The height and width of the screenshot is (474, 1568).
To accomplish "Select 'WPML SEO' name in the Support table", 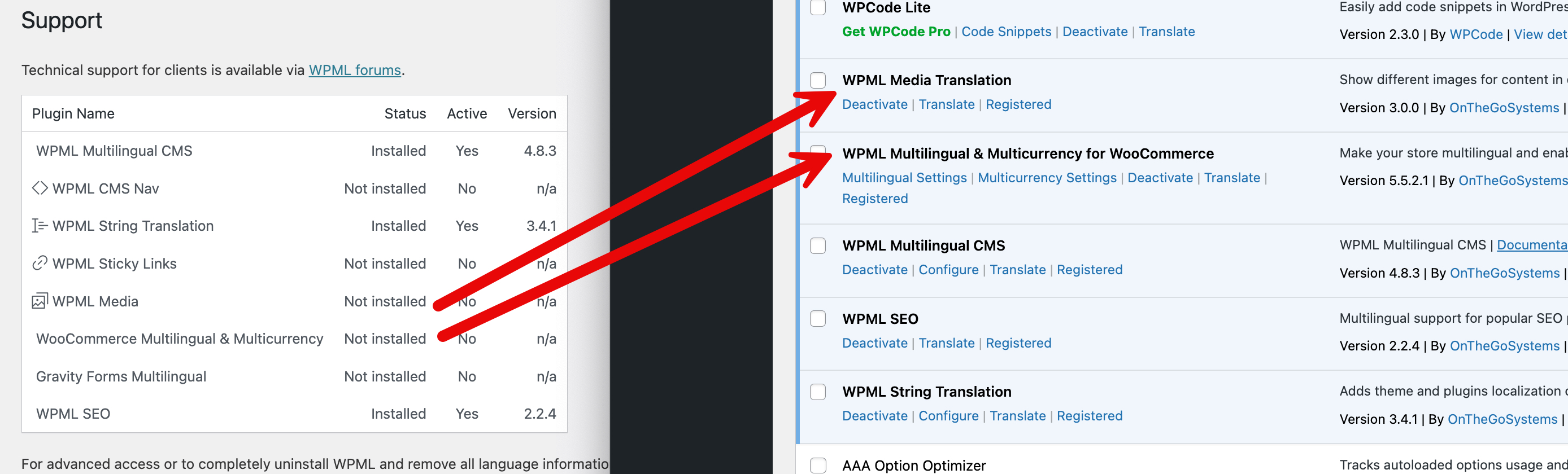I will [x=73, y=414].
